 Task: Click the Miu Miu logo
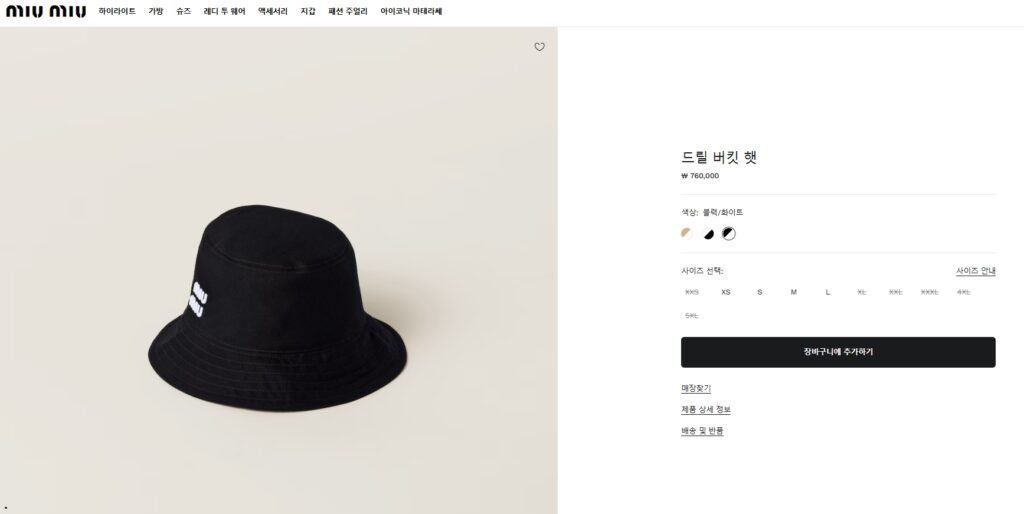click(x=46, y=12)
